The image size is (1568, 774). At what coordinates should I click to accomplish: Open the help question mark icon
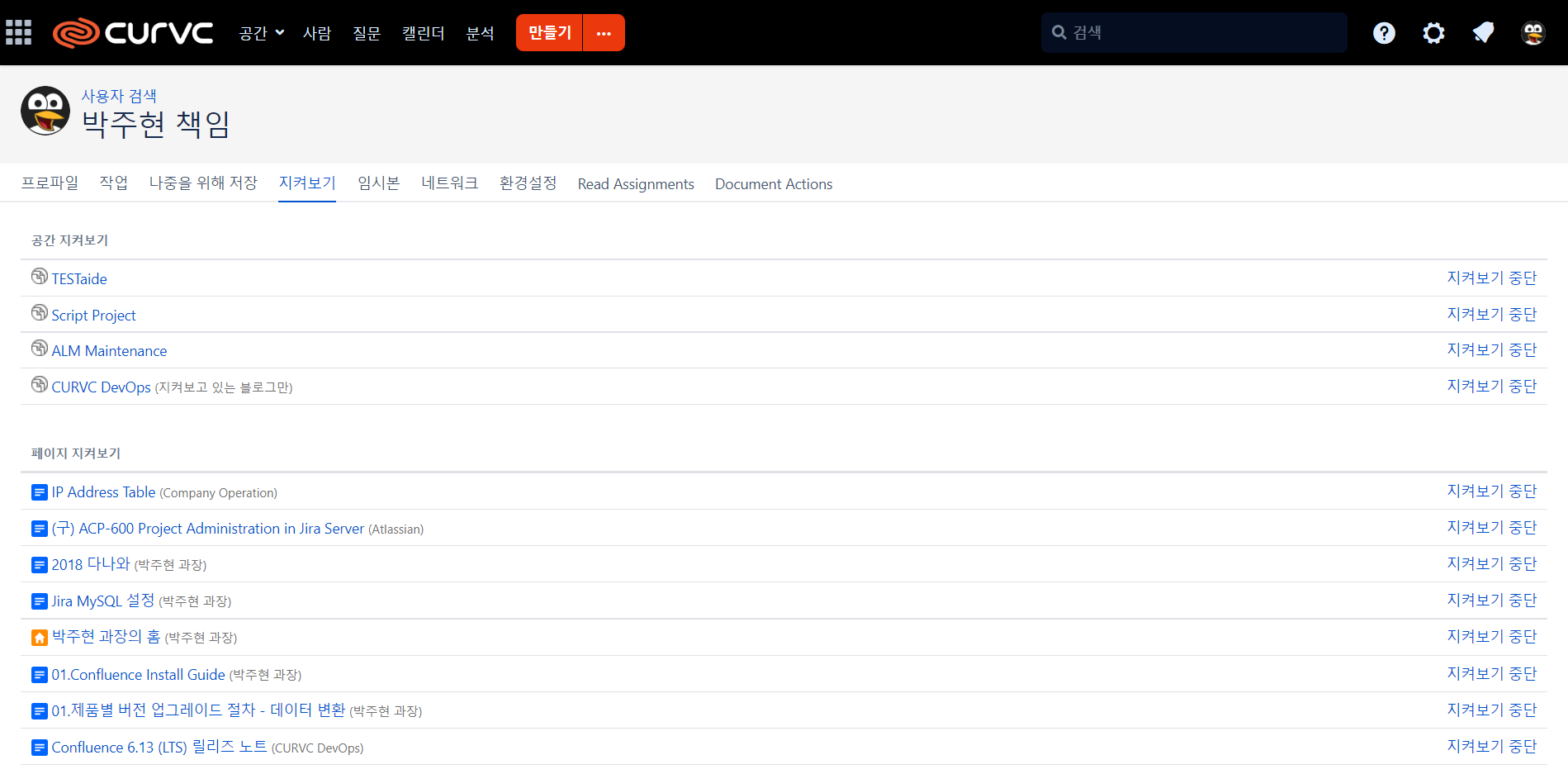1384,33
